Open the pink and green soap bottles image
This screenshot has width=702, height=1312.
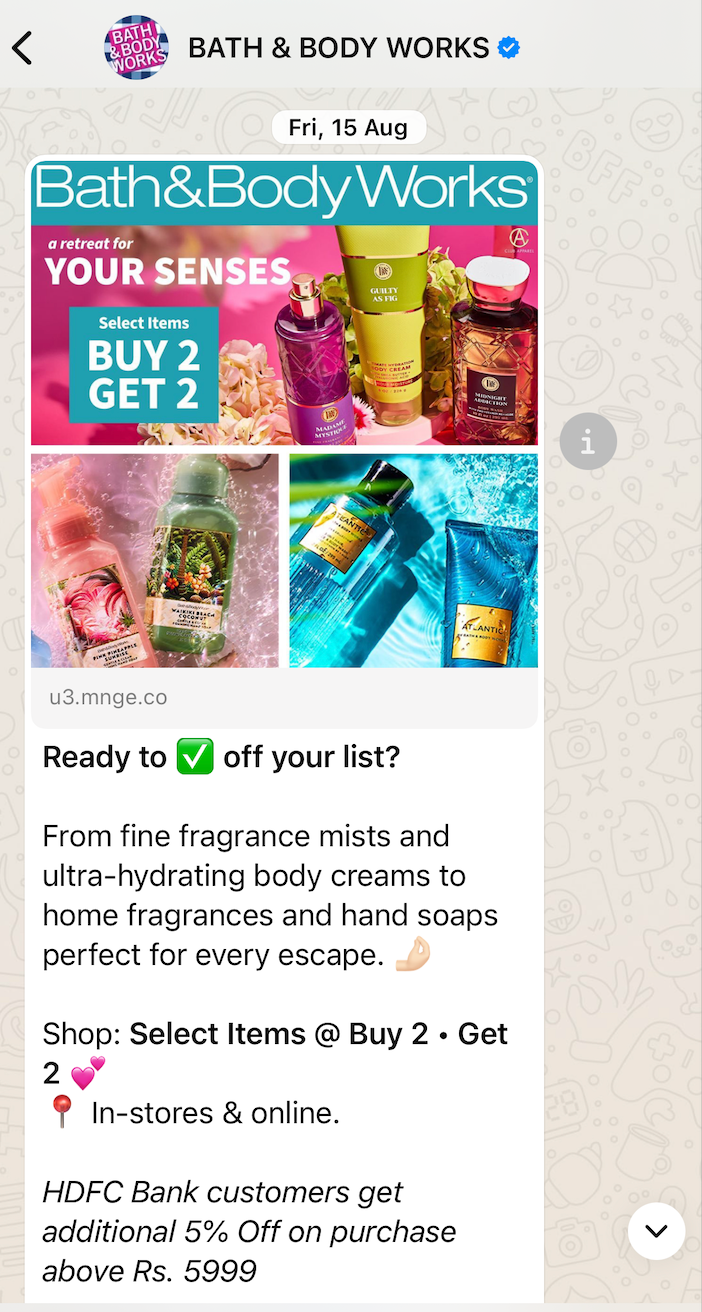(x=155, y=561)
